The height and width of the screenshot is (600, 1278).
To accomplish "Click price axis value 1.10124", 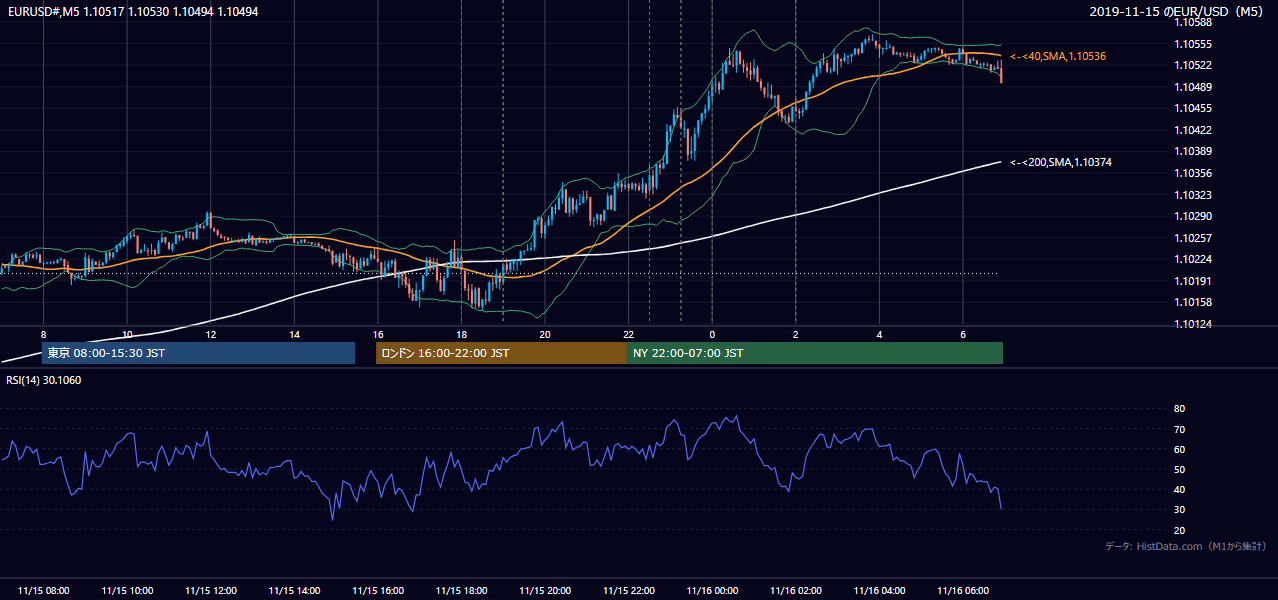I will (x=1193, y=324).
